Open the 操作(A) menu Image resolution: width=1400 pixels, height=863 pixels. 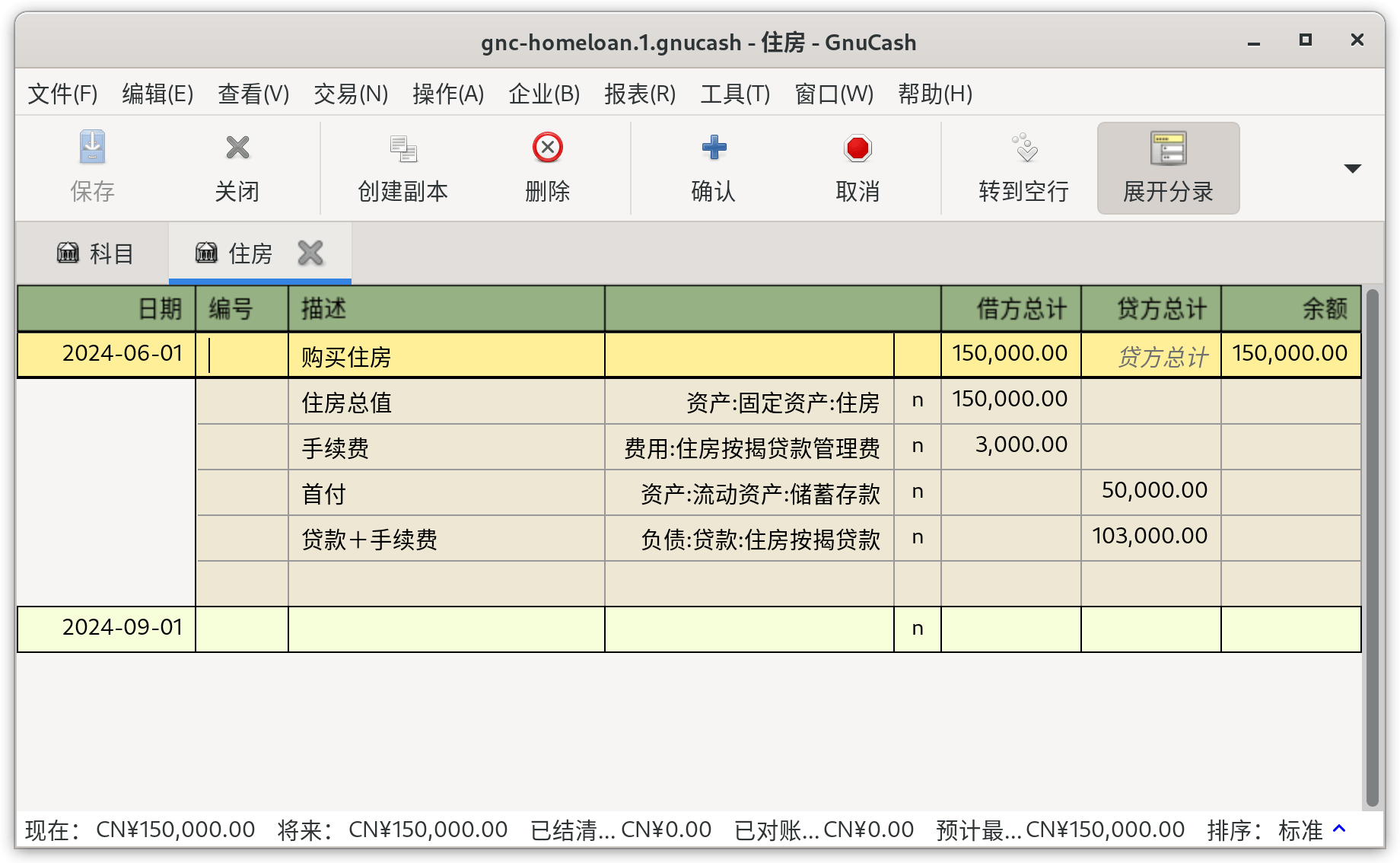click(x=448, y=94)
